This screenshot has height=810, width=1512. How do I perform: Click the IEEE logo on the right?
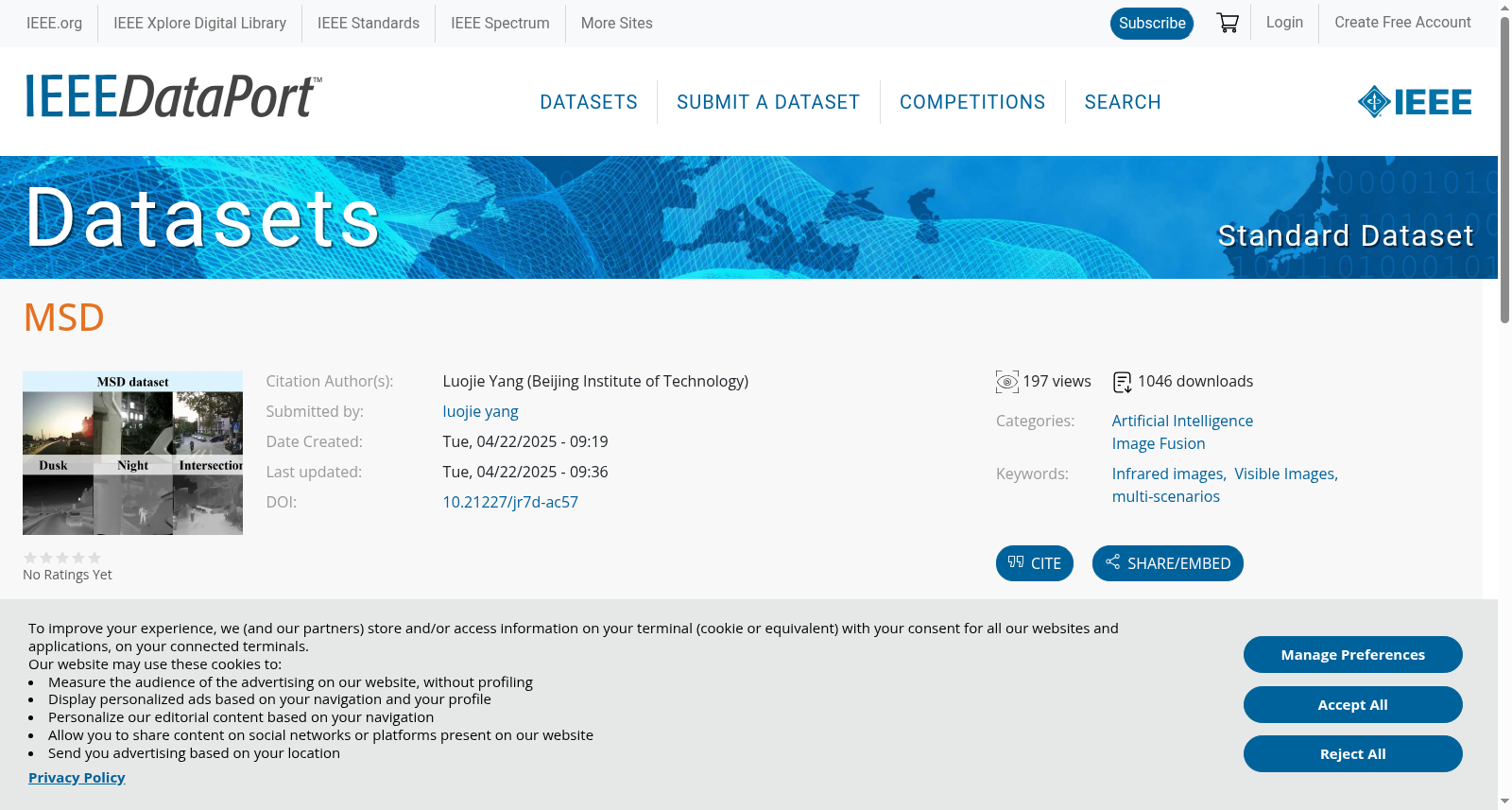pos(1415,102)
